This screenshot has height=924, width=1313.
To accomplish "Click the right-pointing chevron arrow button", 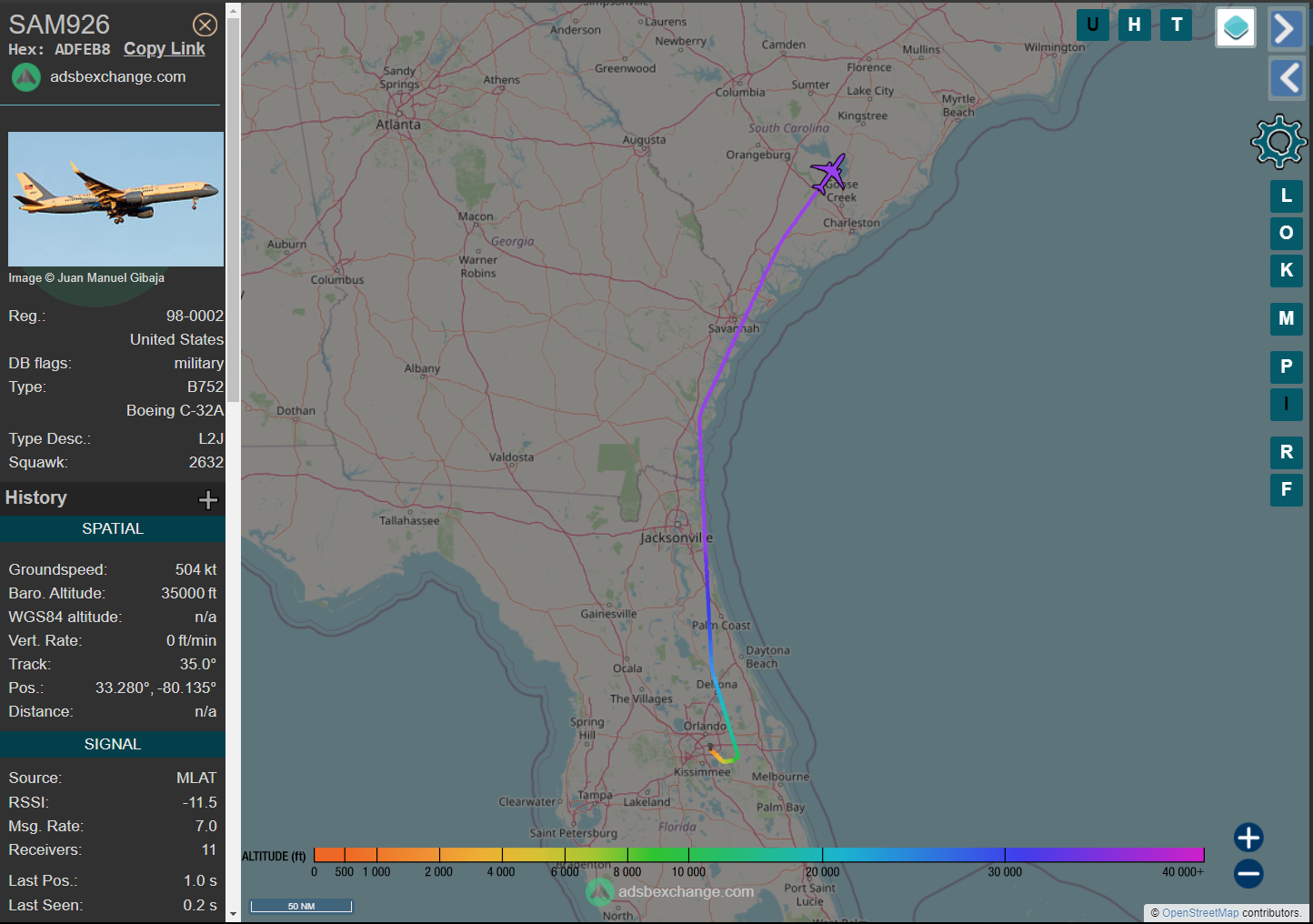I will (x=1286, y=28).
